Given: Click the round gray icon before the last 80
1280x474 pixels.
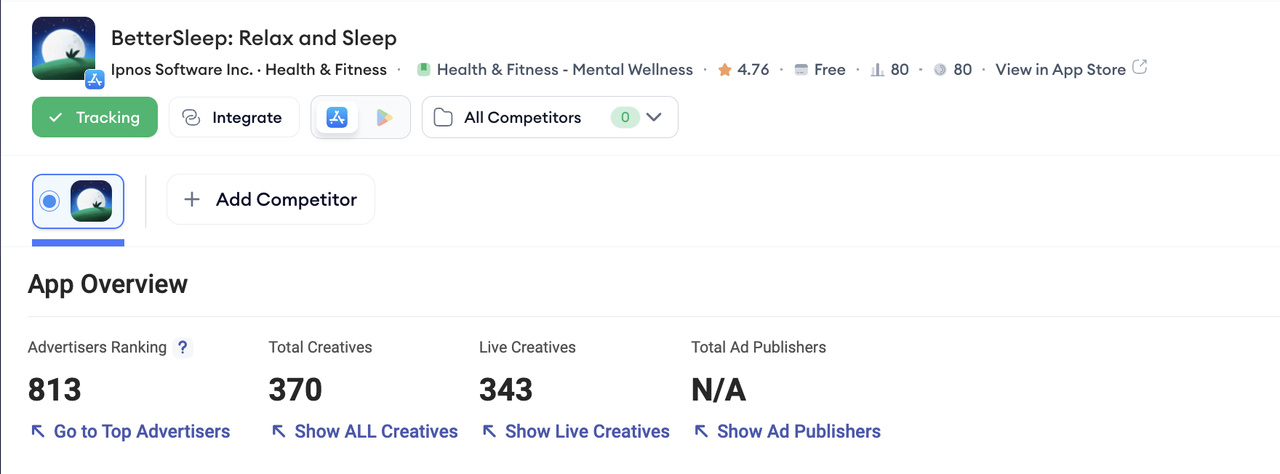Looking at the screenshot, I should (x=940, y=69).
